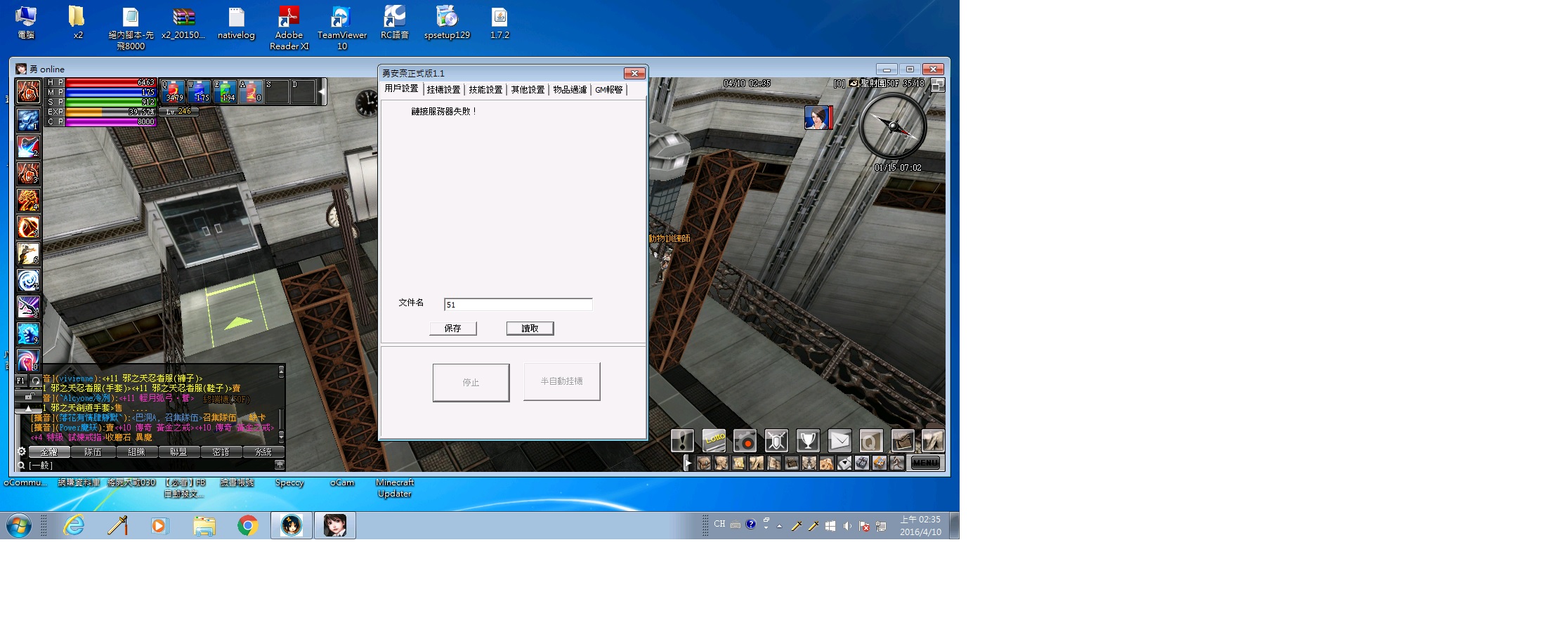Select the swirl skill slot 7
This screenshot has height=639, width=1568.
tap(28, 280)
